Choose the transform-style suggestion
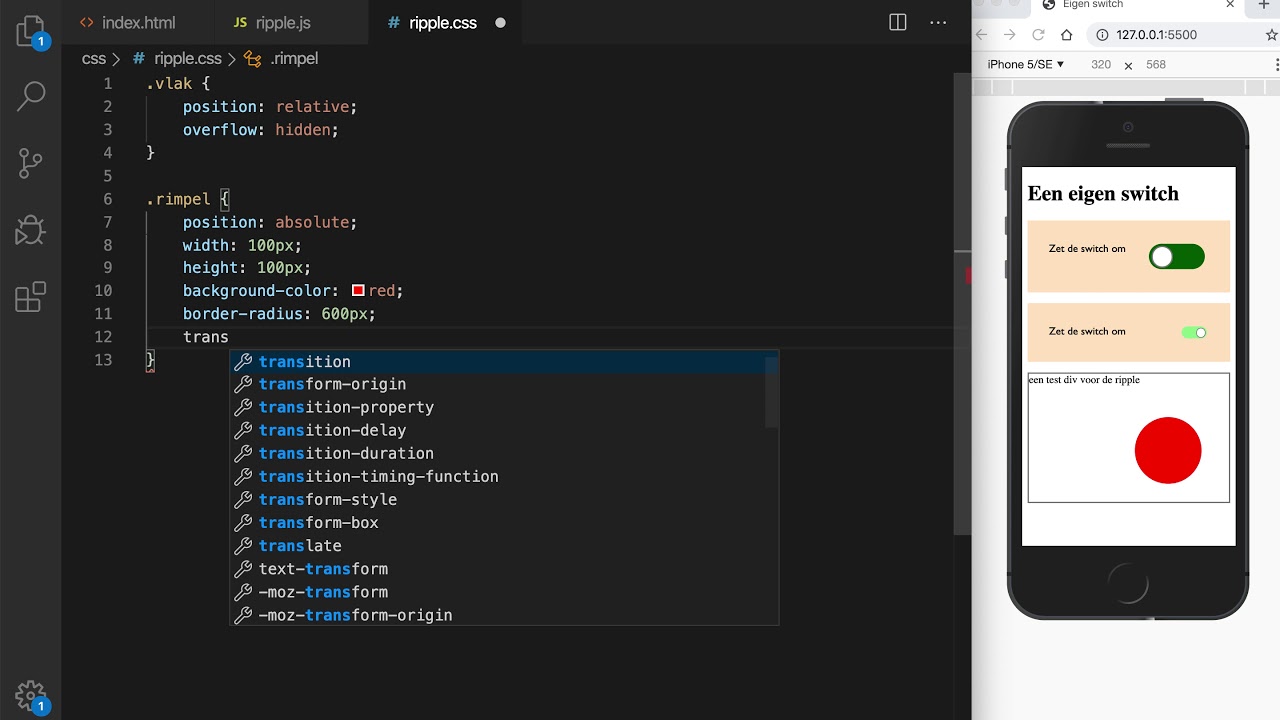Image resolution: width=1280 pixels, height=720 pixels. [x=504, y=500]
